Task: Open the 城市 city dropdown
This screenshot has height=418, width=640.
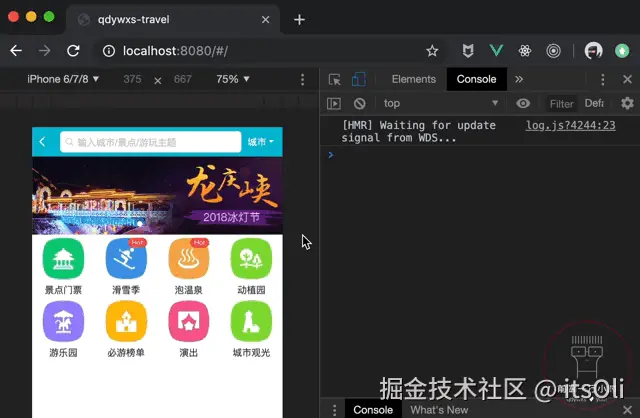Action: [260, 142]
